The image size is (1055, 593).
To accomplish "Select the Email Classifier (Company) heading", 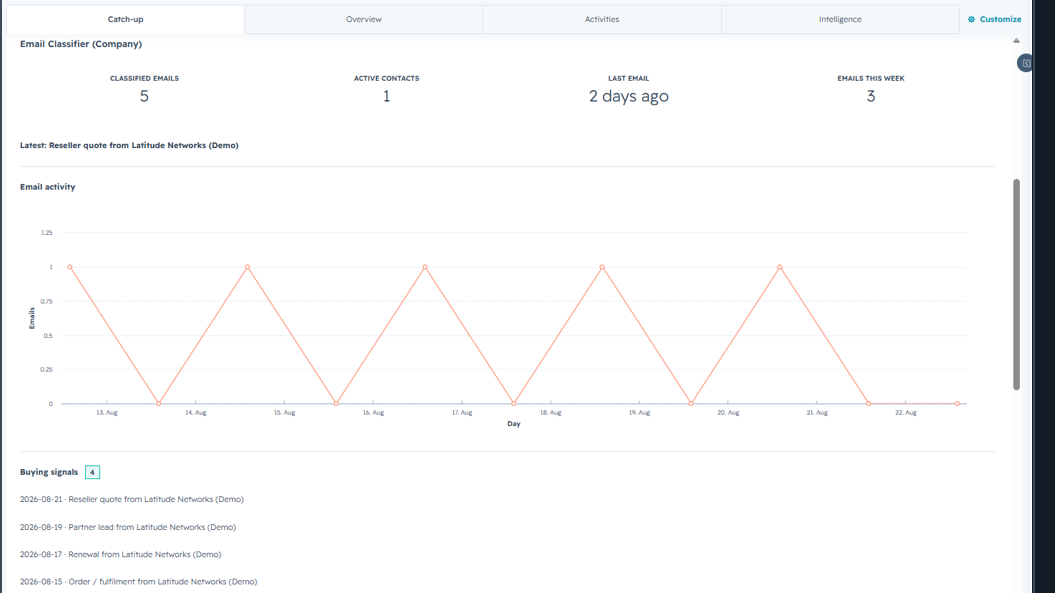I will pyautogui.click(x=81, y=44).
